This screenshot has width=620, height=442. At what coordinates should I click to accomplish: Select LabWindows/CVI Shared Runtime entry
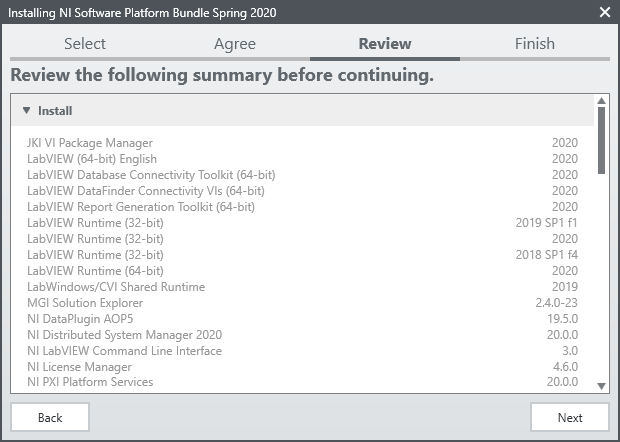coord(302,287)
